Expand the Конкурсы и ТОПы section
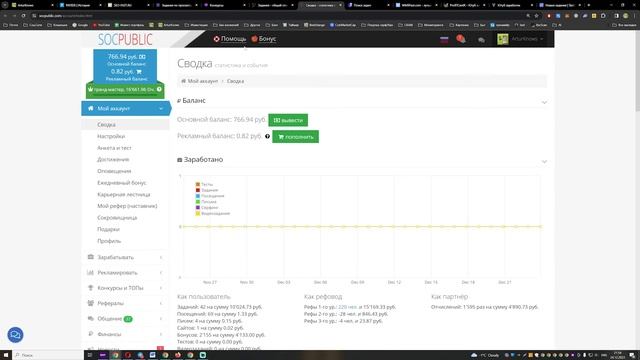This screenshot has width=640, height=360. (125, 288)
